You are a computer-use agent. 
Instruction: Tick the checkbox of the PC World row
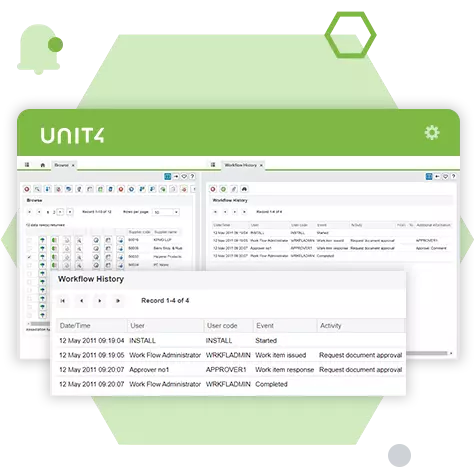point(29,265)
